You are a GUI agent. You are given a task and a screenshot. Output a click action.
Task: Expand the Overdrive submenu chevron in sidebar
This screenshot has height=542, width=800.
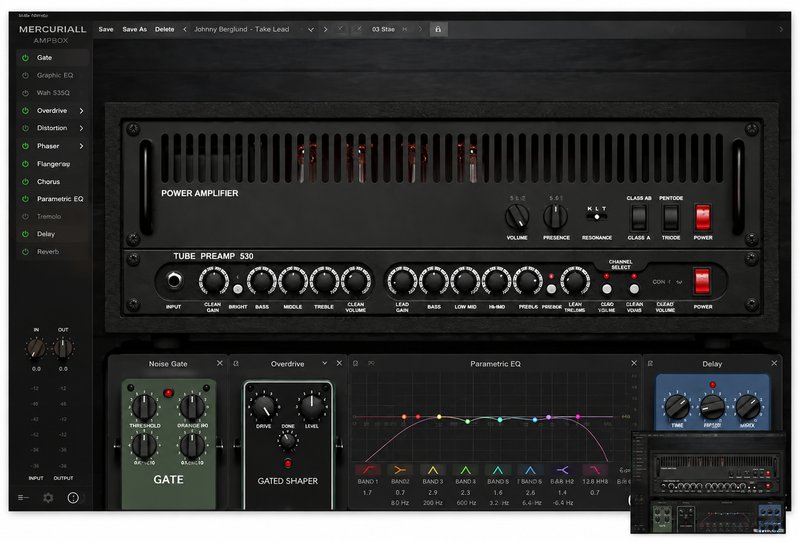[82, 111]
